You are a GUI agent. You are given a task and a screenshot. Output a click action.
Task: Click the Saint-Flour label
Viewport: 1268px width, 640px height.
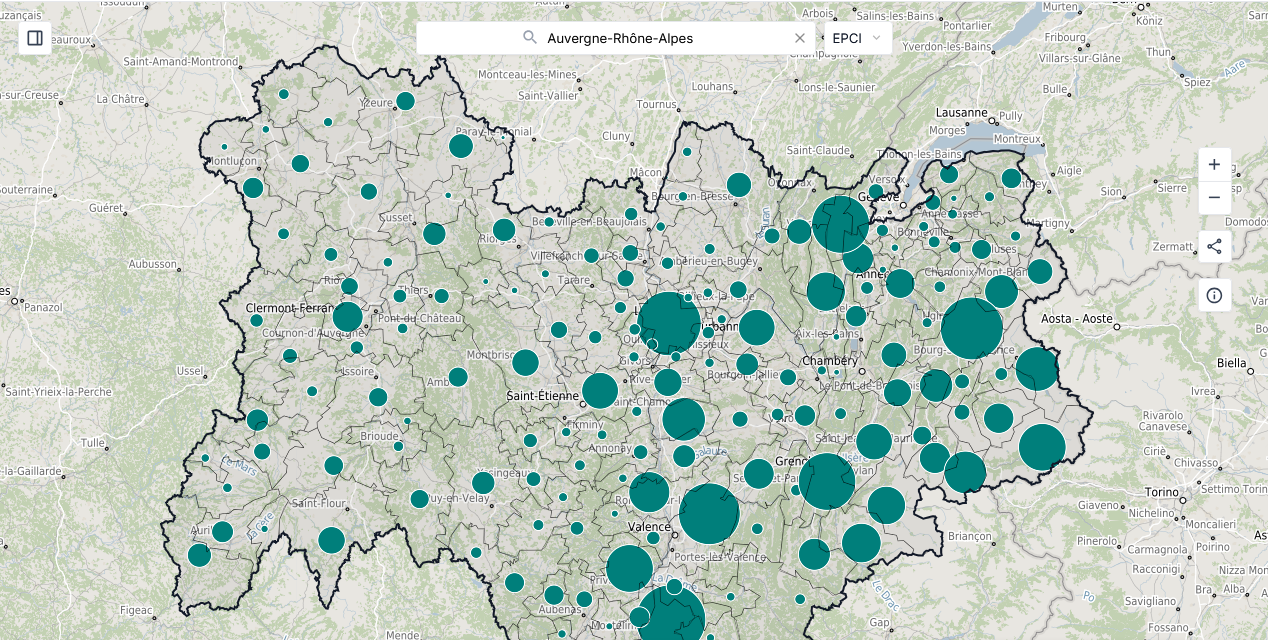319,505
